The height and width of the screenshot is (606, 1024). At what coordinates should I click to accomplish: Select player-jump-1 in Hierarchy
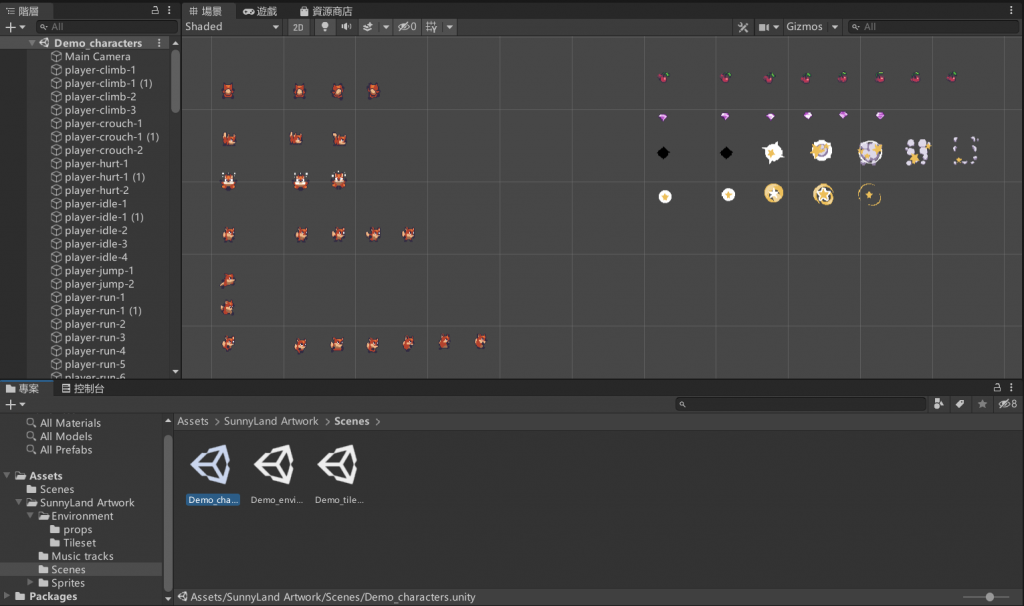point(99,271)
